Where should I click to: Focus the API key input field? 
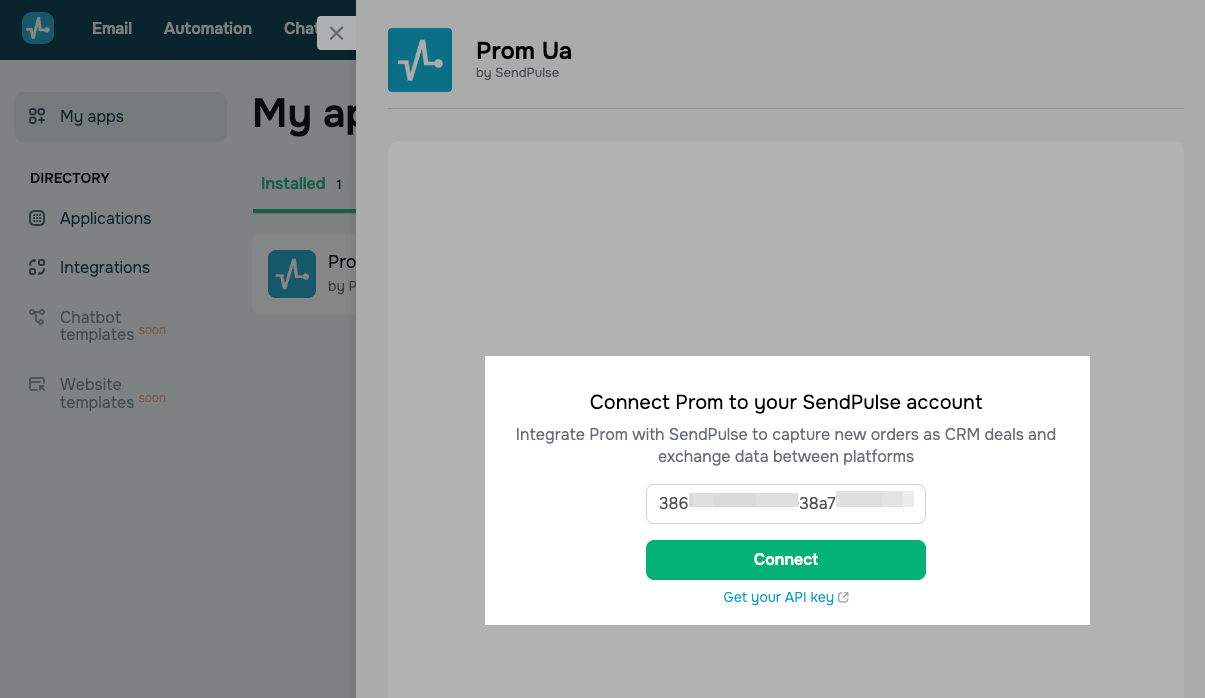(x=785, y=504)
